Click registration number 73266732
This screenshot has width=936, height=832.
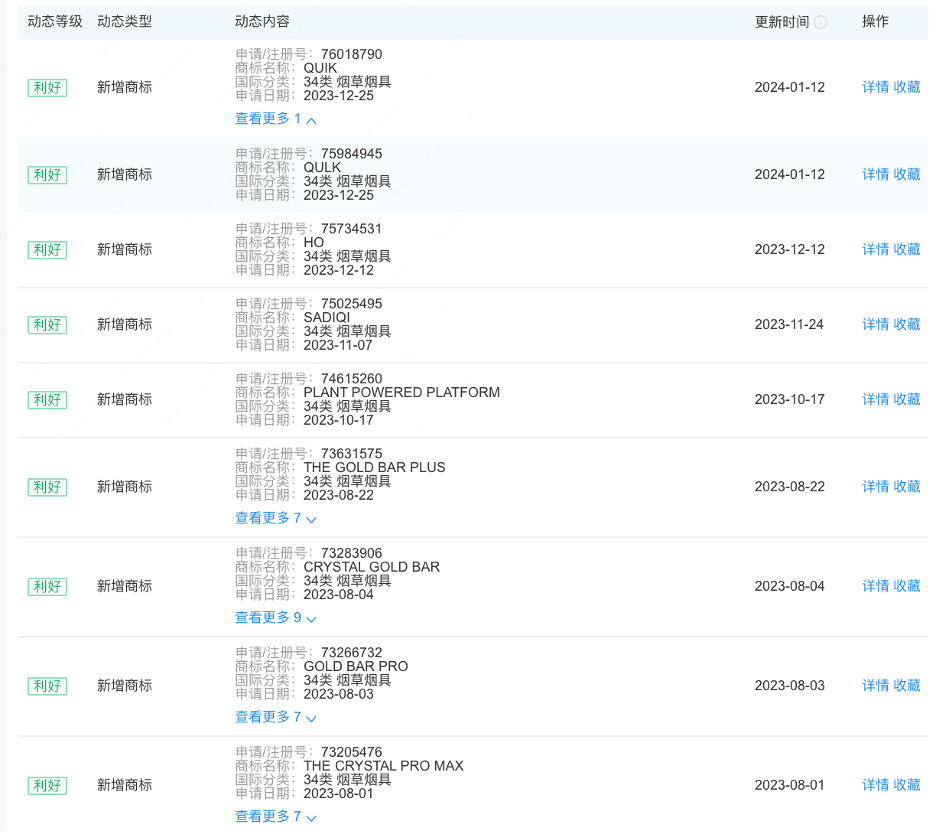click(x=352, y=653)
